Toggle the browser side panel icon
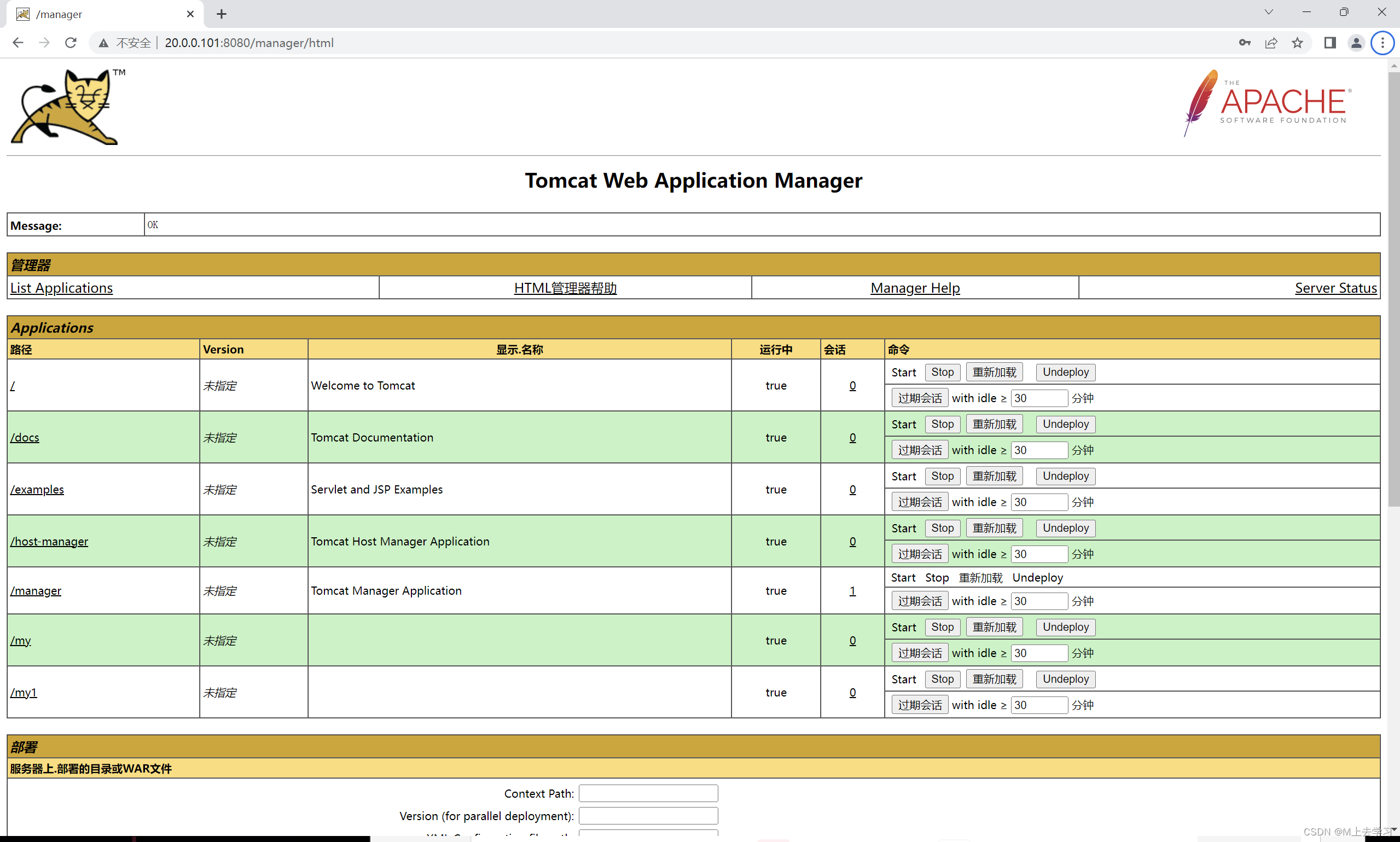The width and height of the screenshot is (1400, 842). tap(1330, 43)
